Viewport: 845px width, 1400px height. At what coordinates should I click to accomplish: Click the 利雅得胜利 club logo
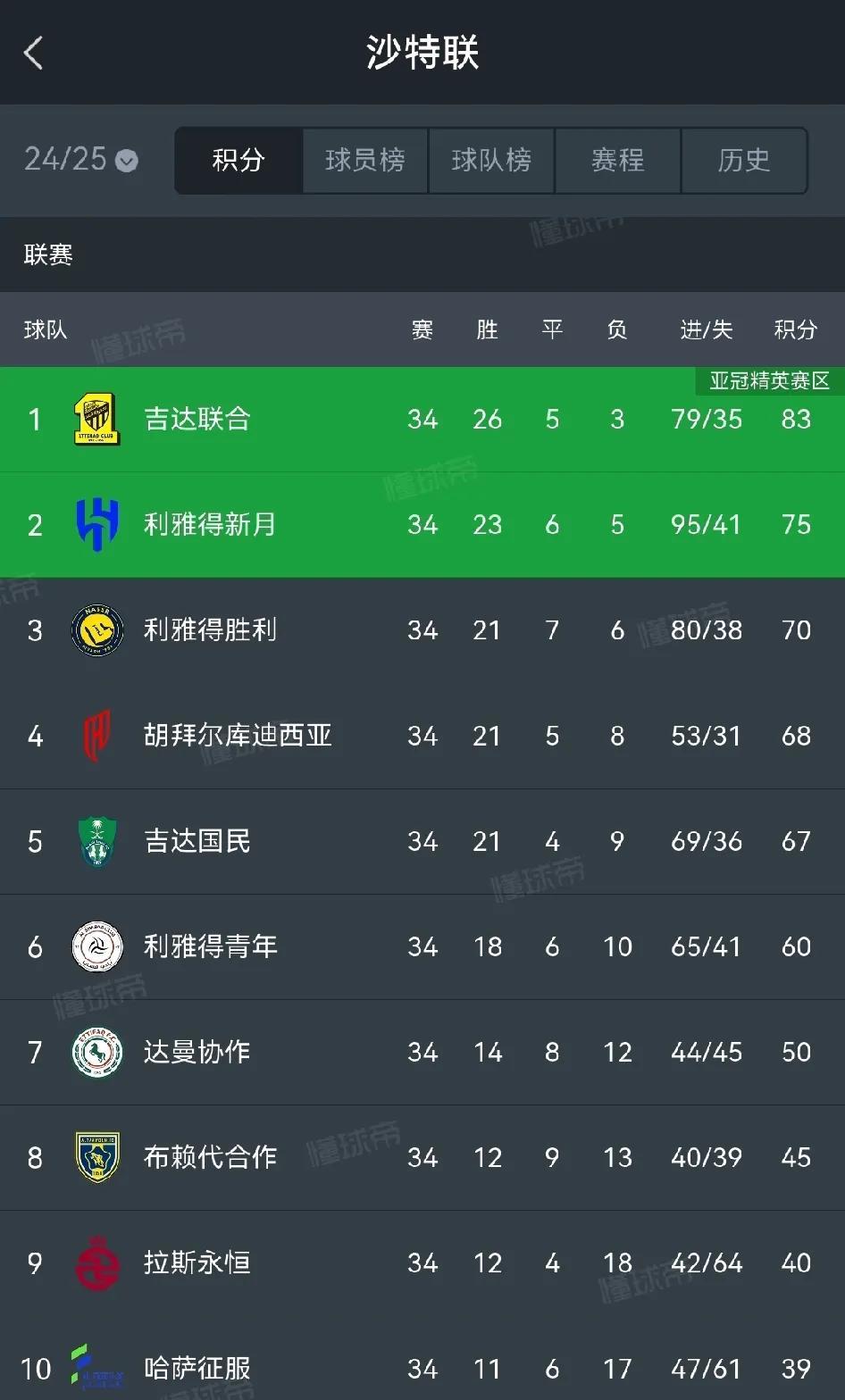pos(96,629)
